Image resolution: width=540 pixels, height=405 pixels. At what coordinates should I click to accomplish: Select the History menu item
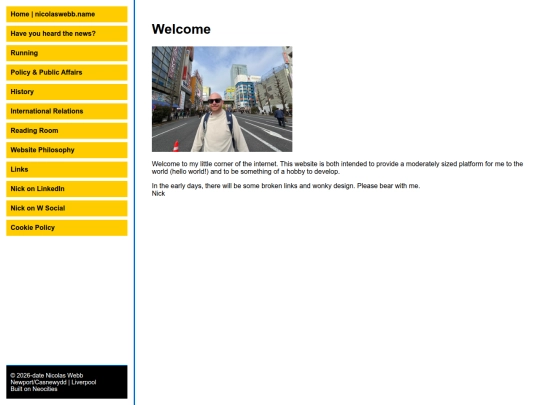67,92
